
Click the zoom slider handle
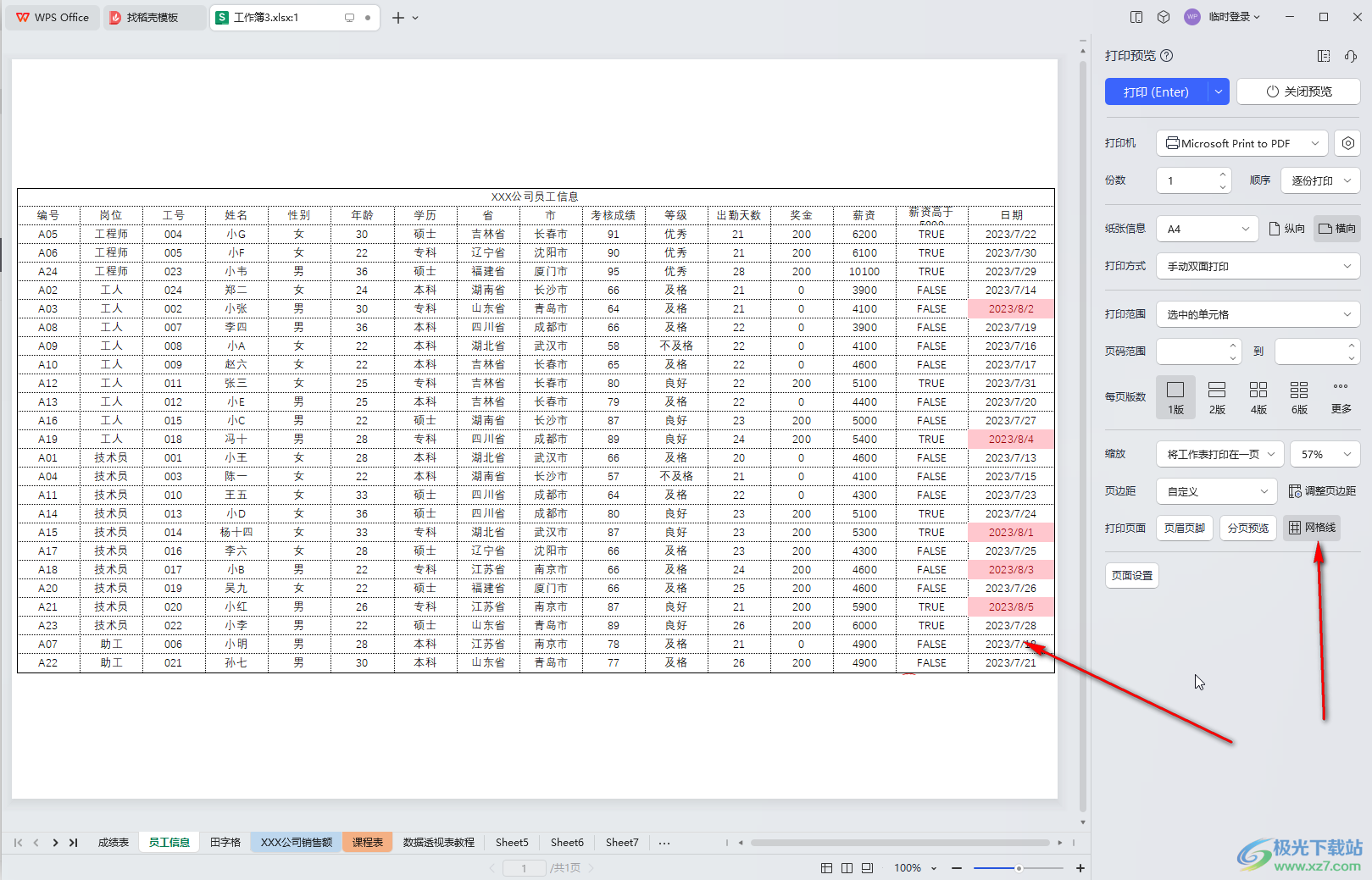coord(1019,868)
